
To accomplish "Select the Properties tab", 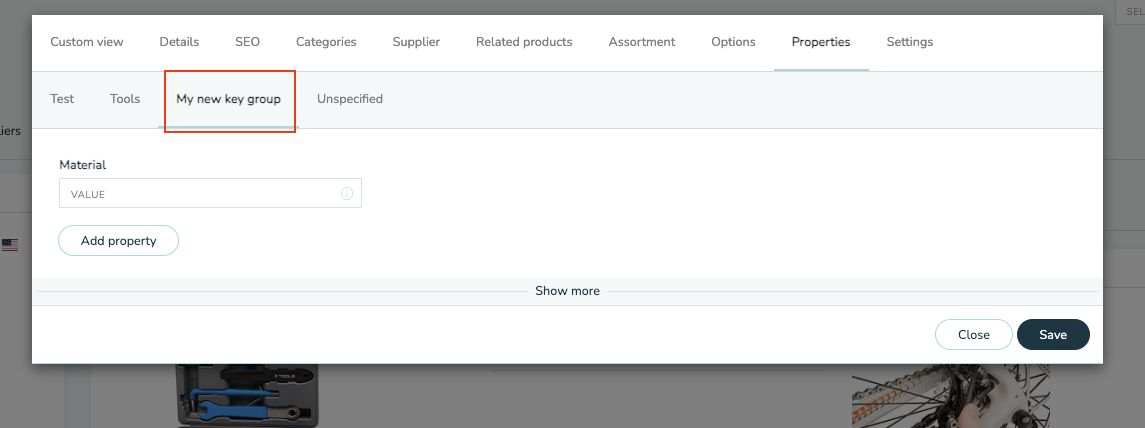I will click(x=821, y=42).
